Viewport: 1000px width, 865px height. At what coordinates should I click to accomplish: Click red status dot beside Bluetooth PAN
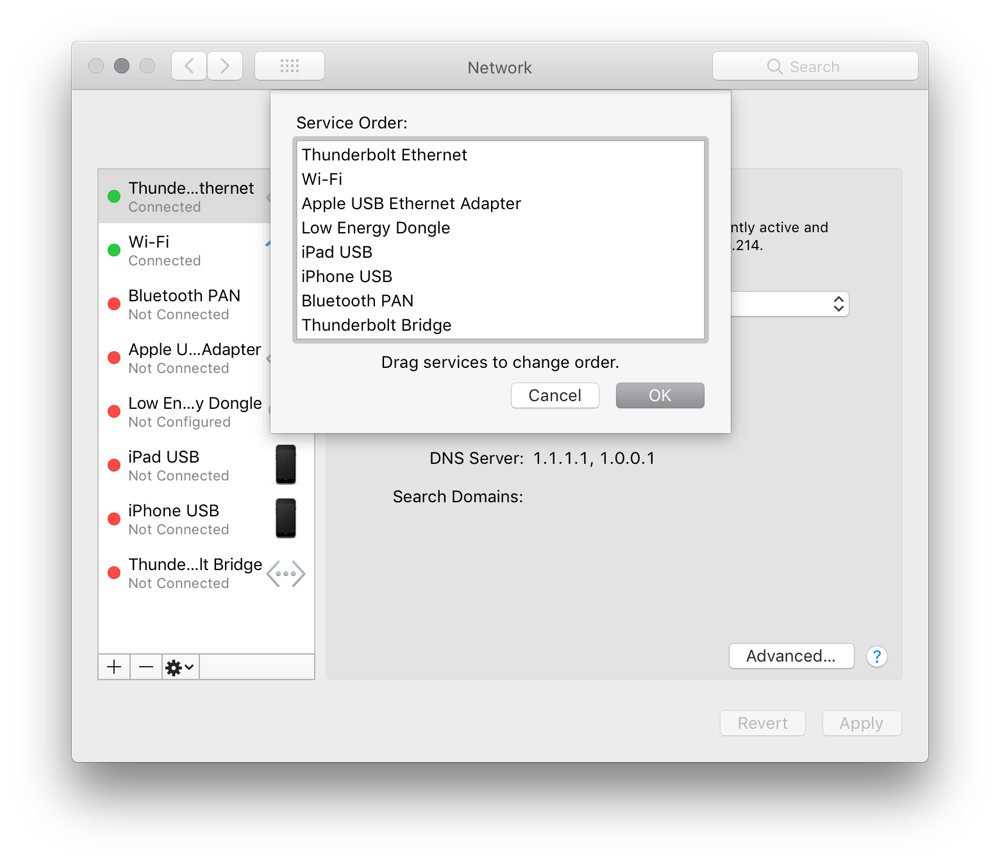point(114,304)
